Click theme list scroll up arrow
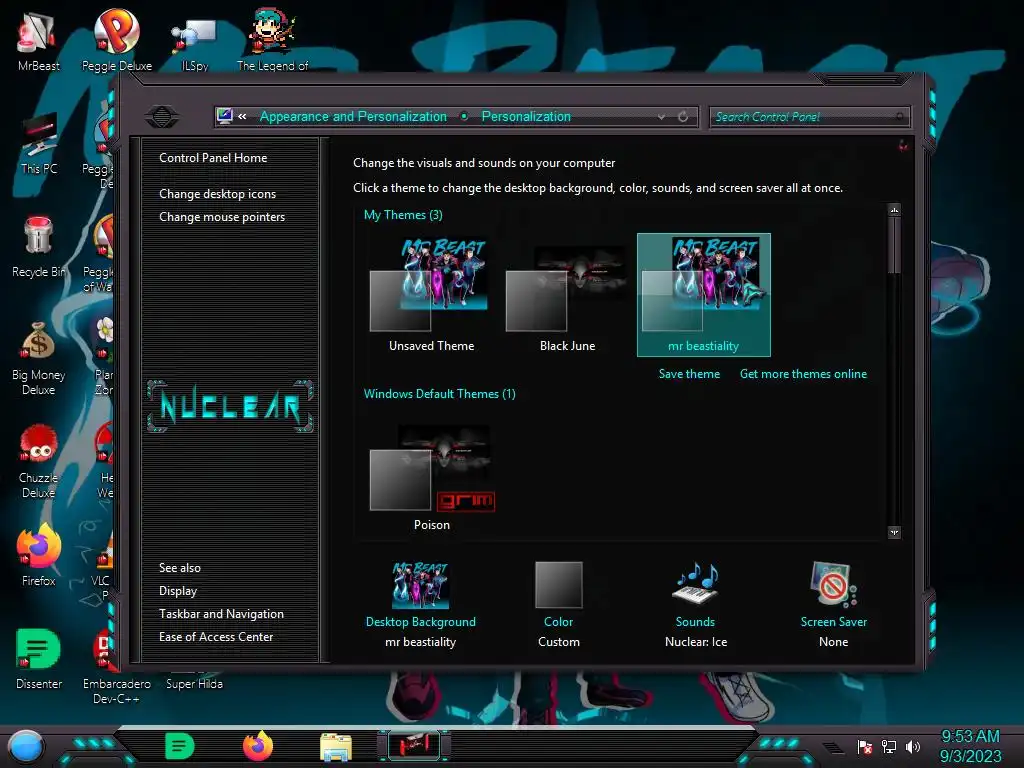Image resolution: width=1024 pixels, height=768 pixels. pyautogui.click(x=895, y=210)
